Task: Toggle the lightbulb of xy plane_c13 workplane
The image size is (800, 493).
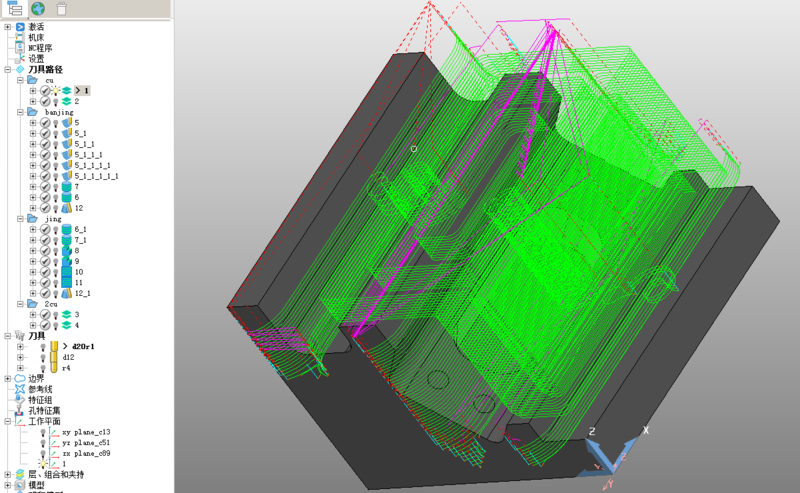Action: click(43, 432)
